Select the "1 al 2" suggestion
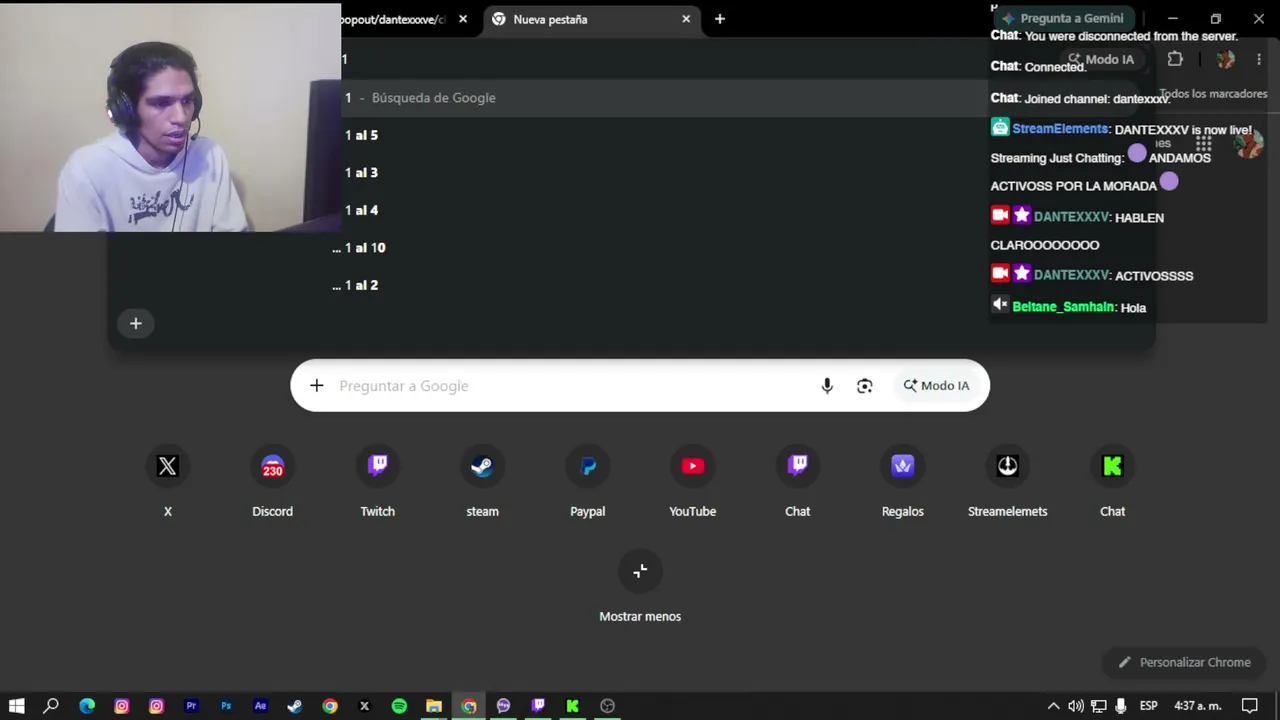 point(631,285)
